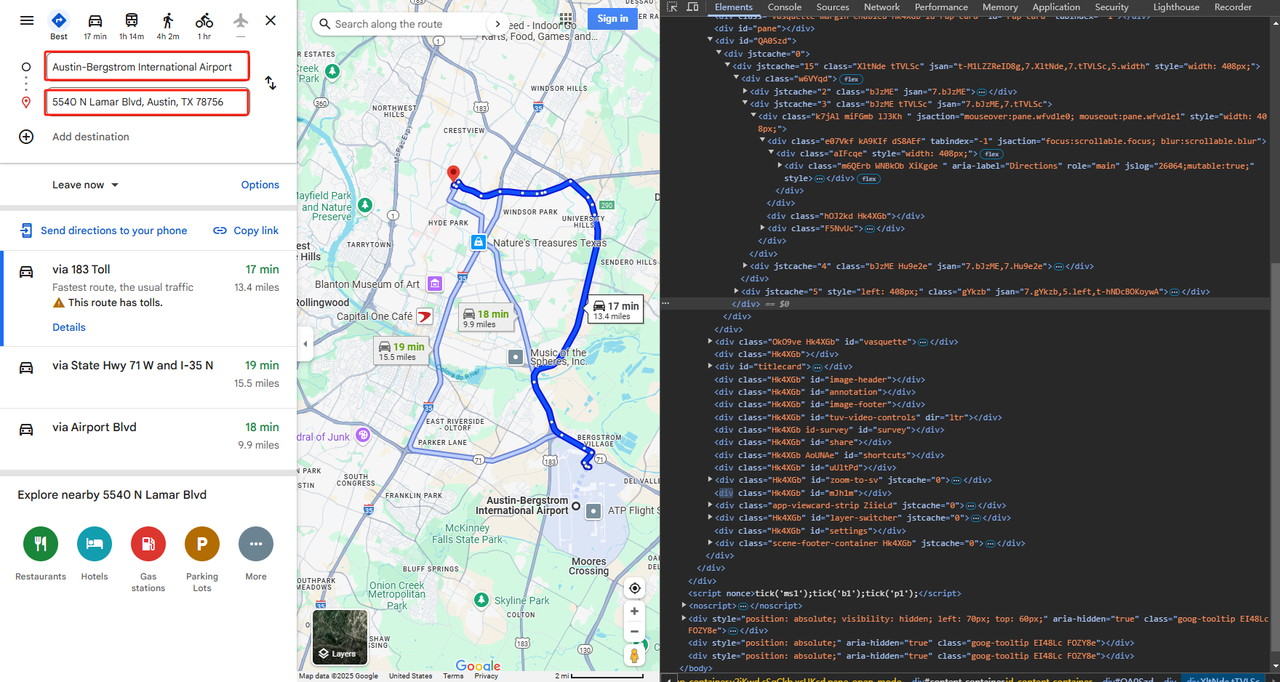Choose cycling mode showing 1 hr
Screen dimensions: 1280x682
pyautogui.click(x=204, y=25)
